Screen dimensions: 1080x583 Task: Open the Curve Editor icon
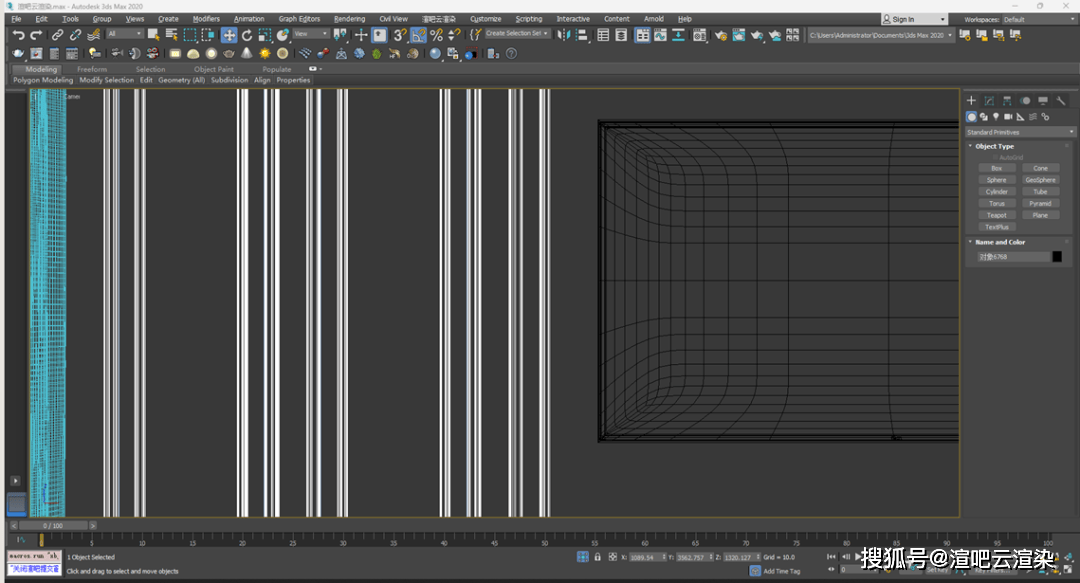tap(660, 34)
